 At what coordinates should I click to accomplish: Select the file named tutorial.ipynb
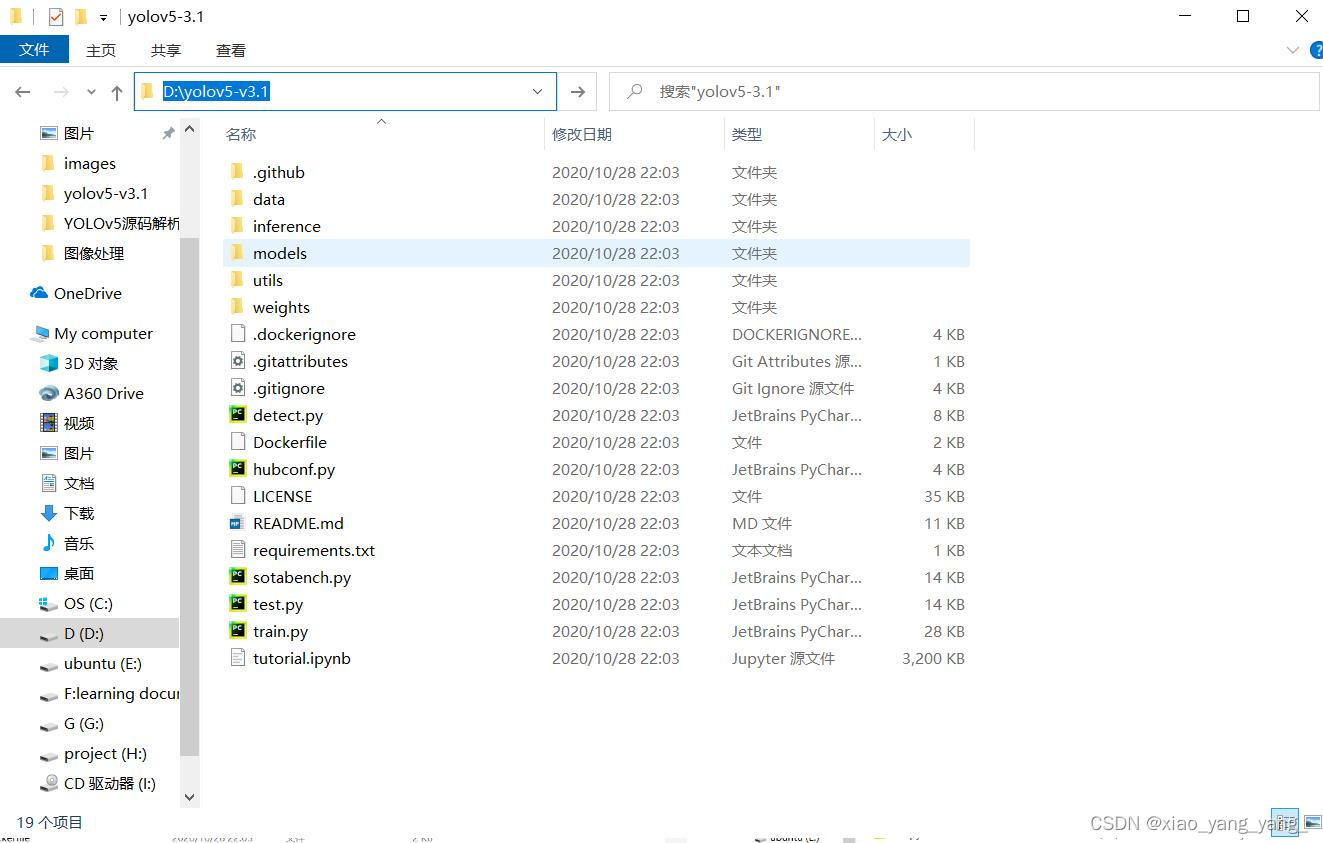(302, 658)
